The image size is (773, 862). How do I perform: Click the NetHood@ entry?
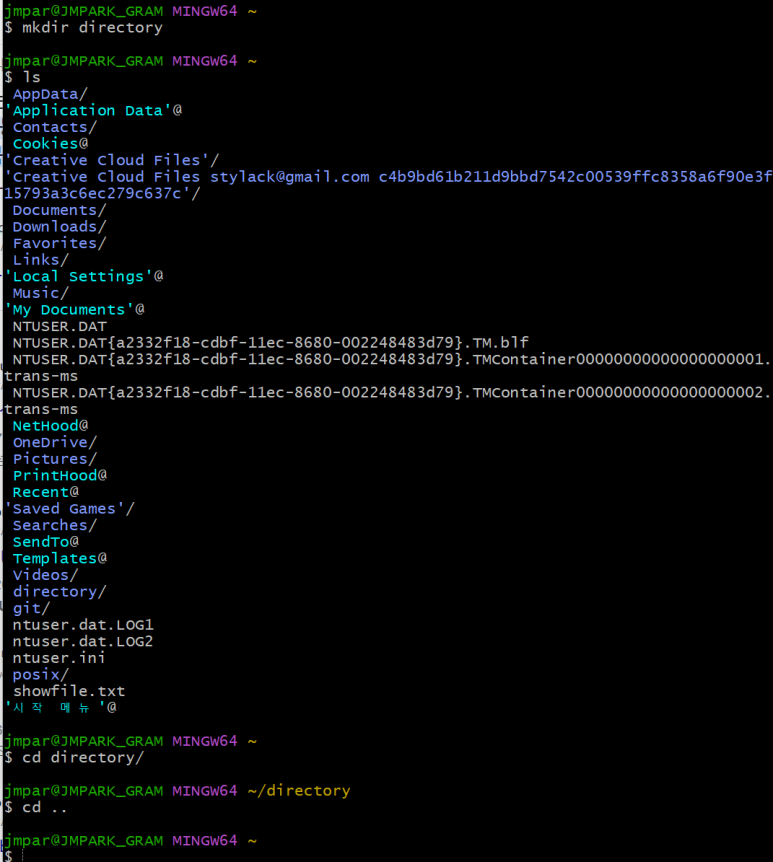click(50, 426)
